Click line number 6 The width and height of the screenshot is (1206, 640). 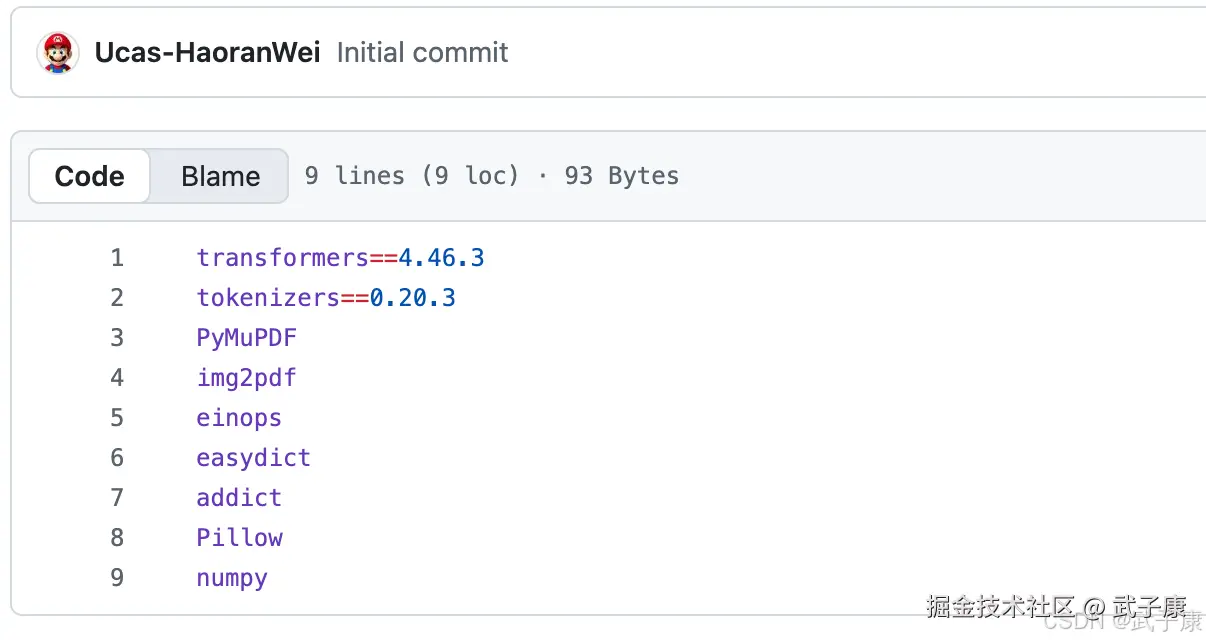pos(117,458)
